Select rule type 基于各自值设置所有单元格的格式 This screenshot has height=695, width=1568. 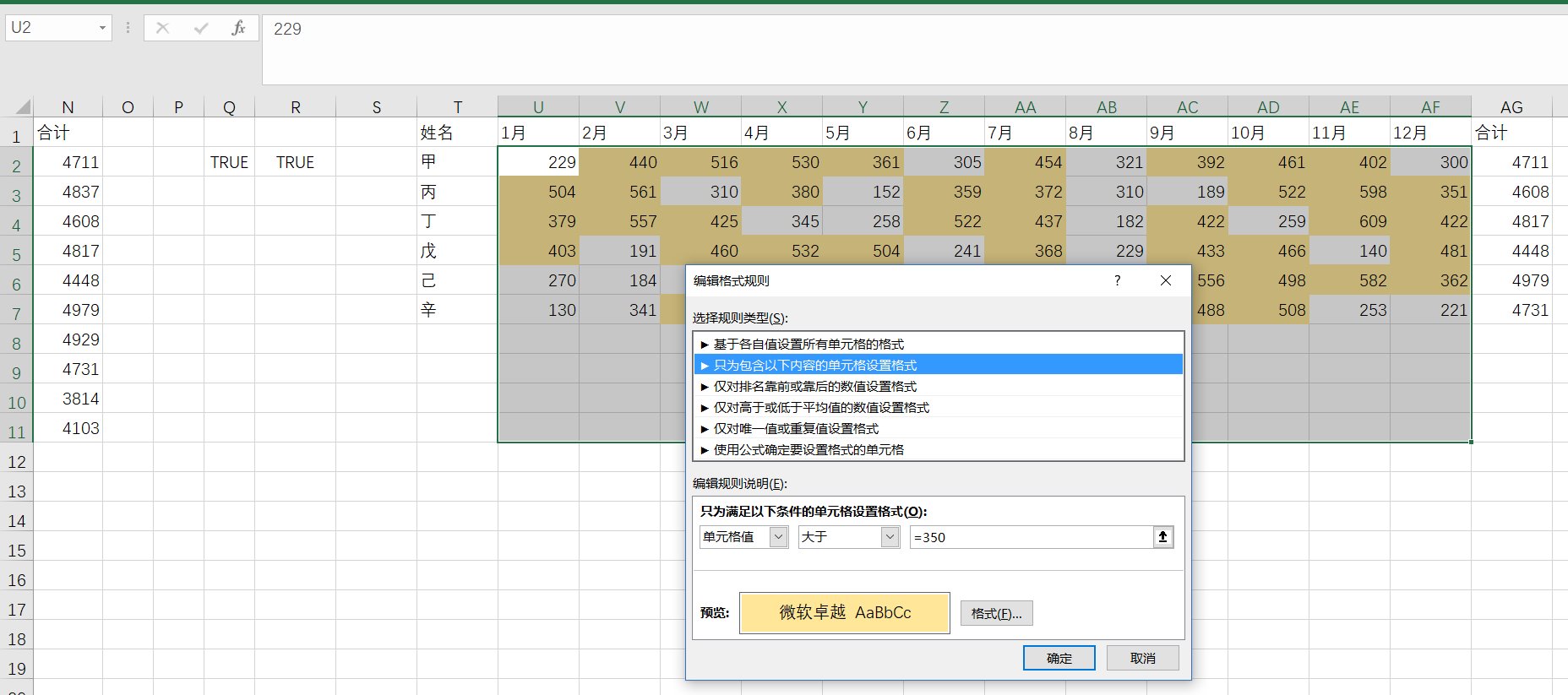click(808, 345)
